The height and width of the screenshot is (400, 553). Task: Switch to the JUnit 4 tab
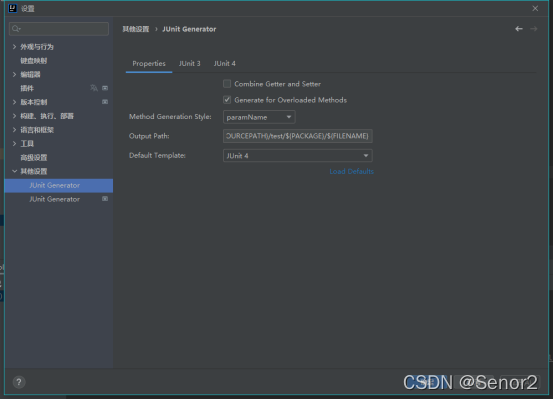(x=225, y=63)
